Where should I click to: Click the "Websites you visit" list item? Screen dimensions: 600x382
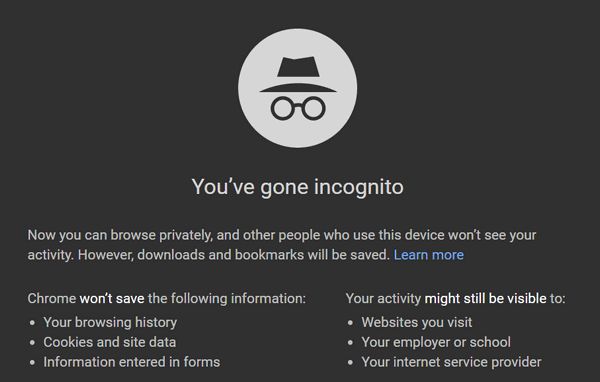(417, 322)
